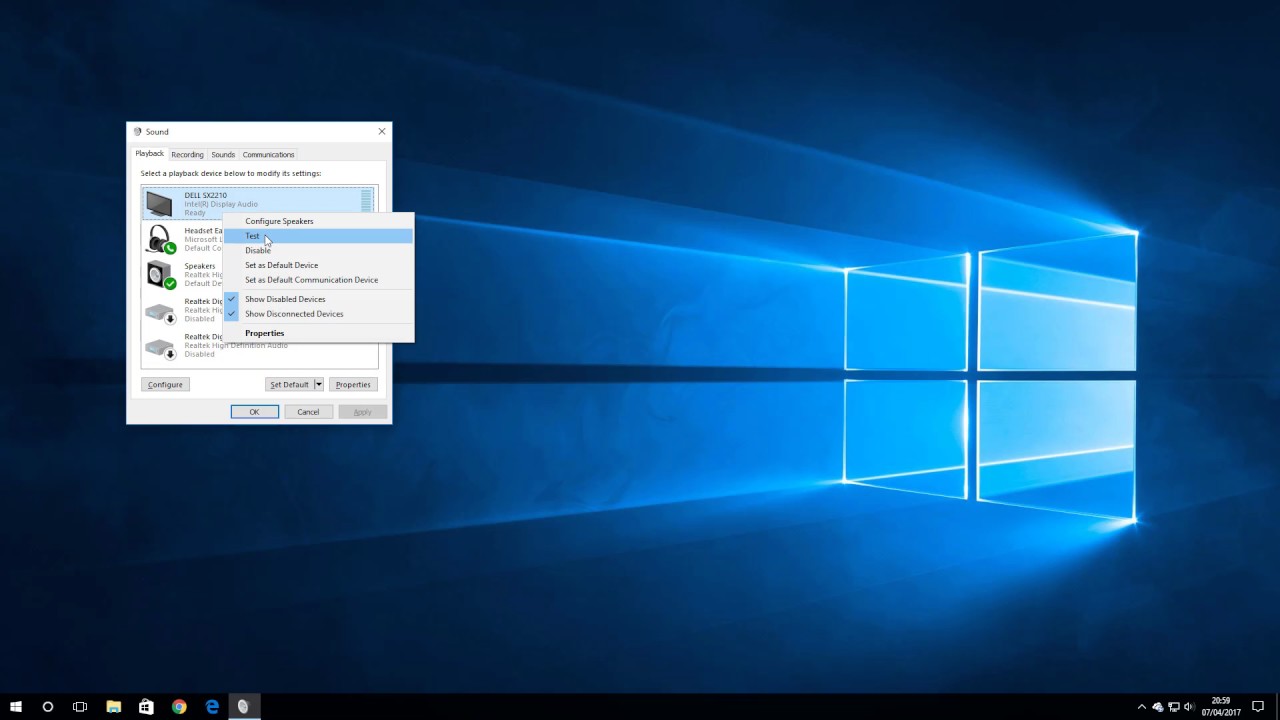Click the 'Intel(R) Display Audio' text
1280x720 pixels.
pos(221,204)
